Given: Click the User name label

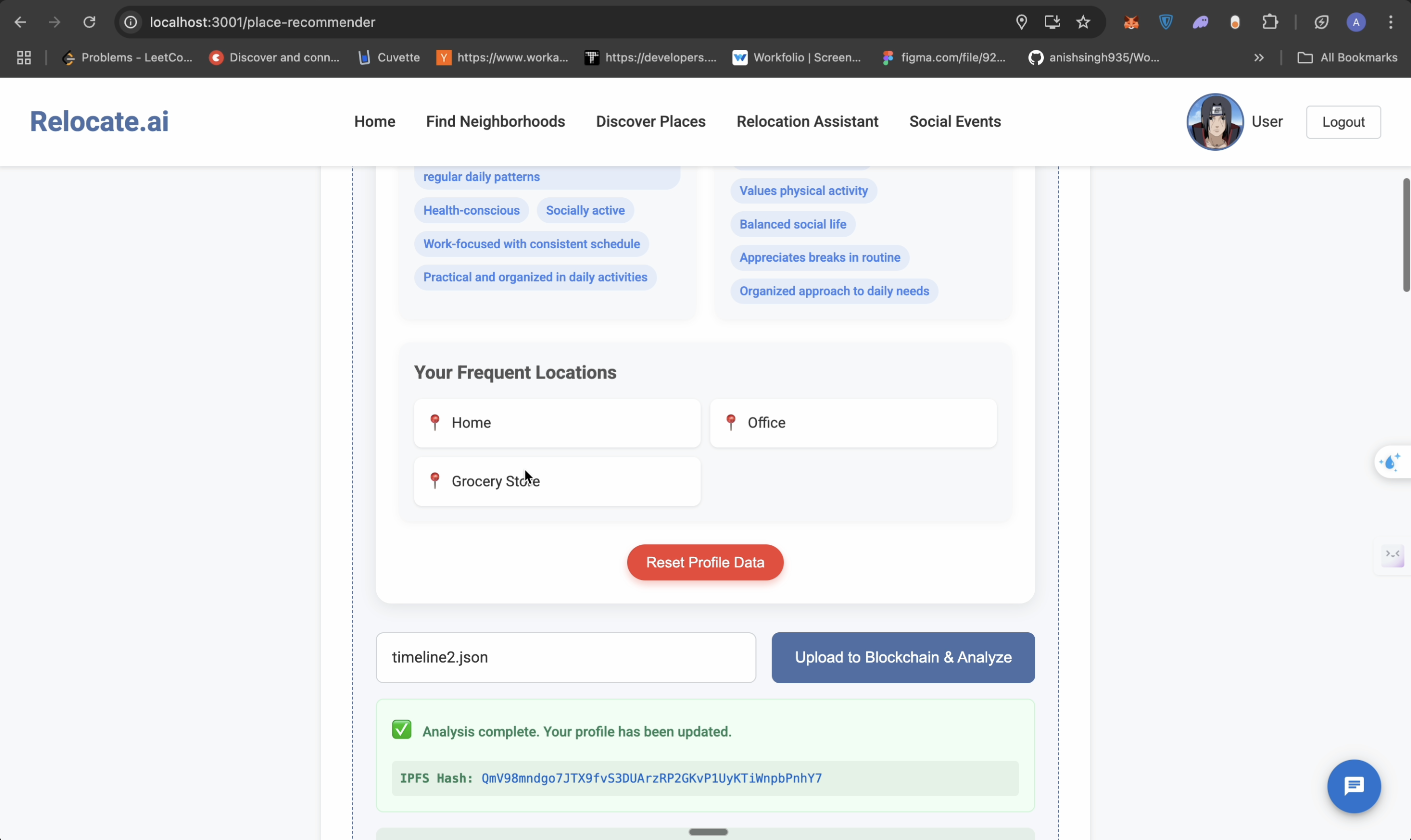Looking at the screenshot, I should pyautogui.click(x=1267, y=122).
